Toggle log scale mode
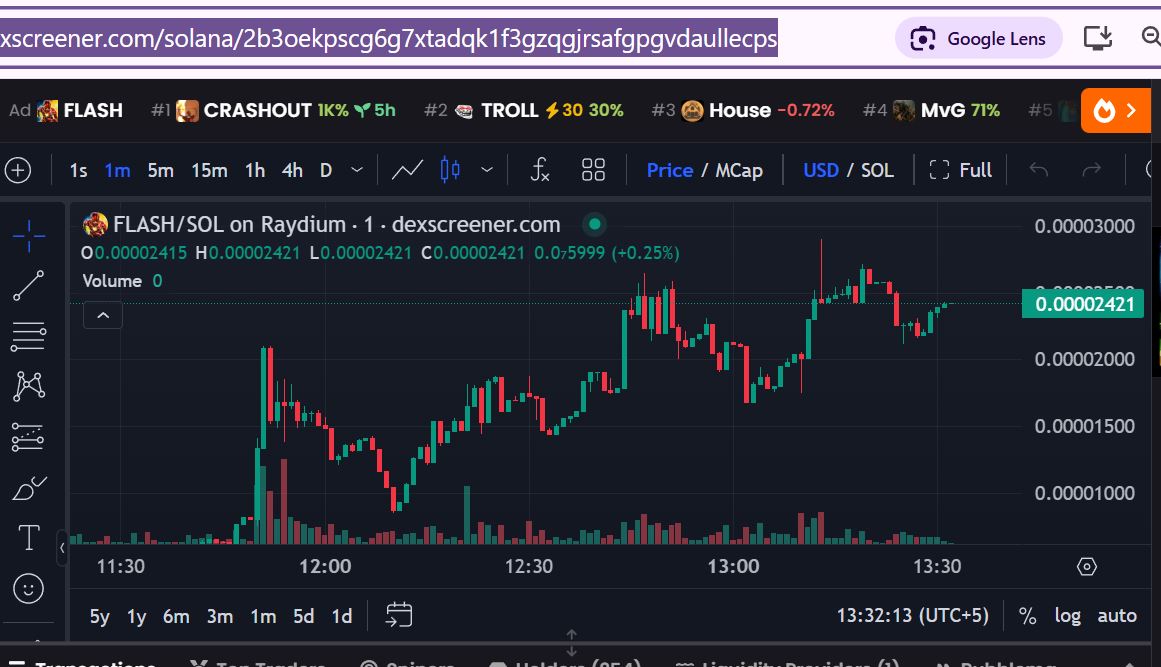 coord(1068,616)
